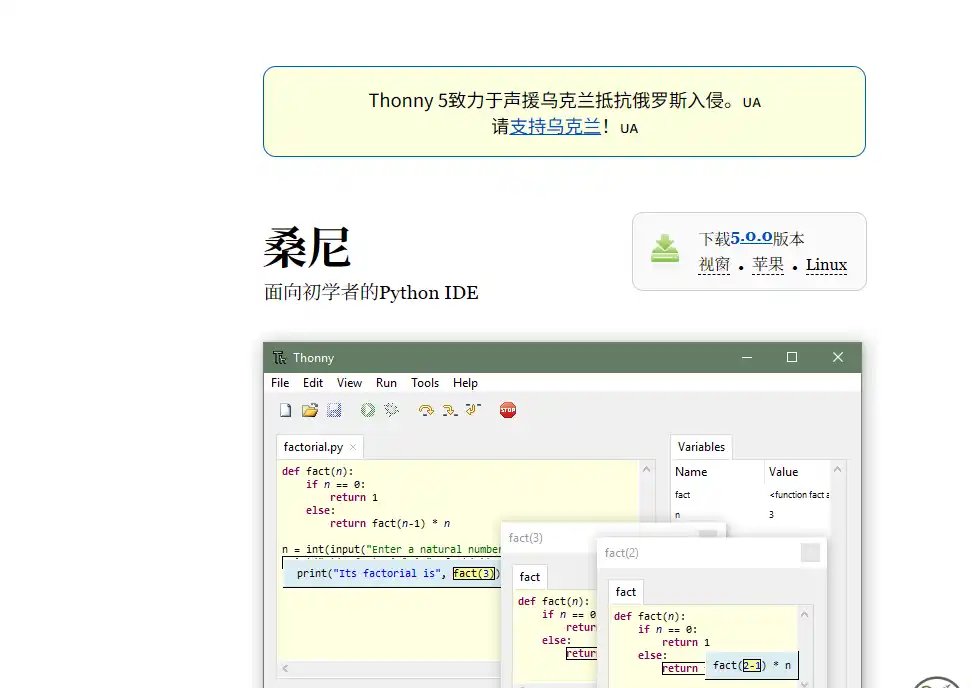Select the 'fact' variable row
This screenshot has height=688, width=972.
pyautogui.click(x=683, y=495)
